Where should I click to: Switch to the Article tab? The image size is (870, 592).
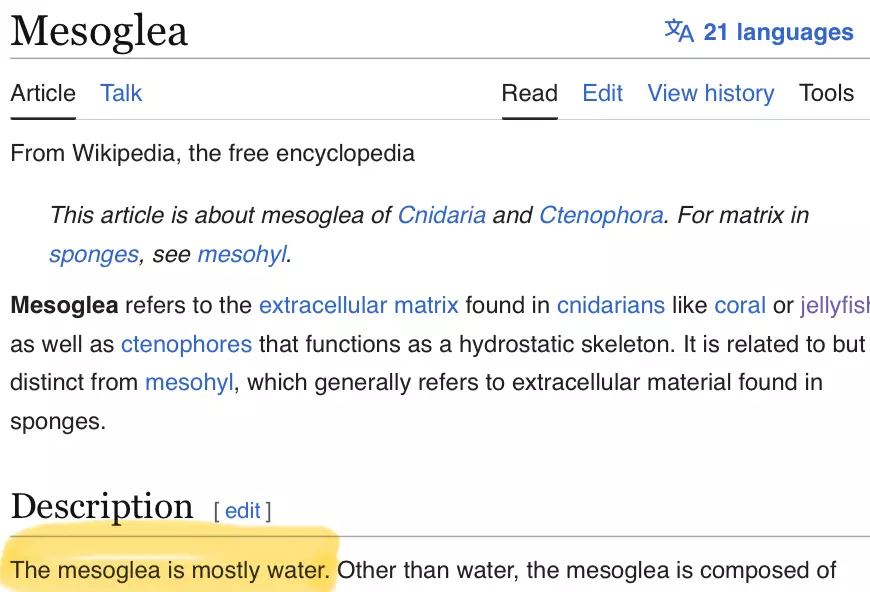click(x=43, y=93)
